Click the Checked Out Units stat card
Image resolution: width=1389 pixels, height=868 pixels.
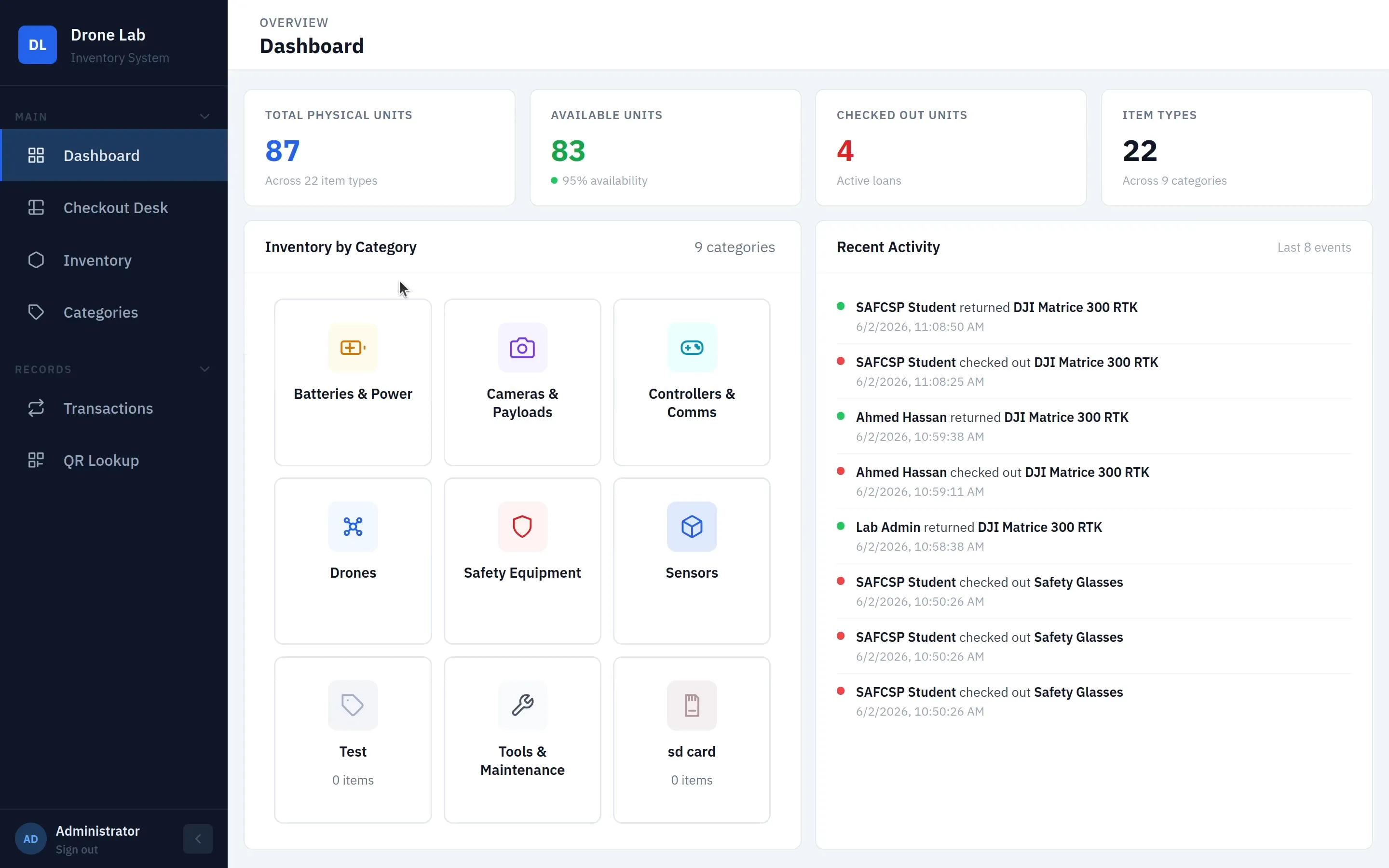tap(951, 148)
